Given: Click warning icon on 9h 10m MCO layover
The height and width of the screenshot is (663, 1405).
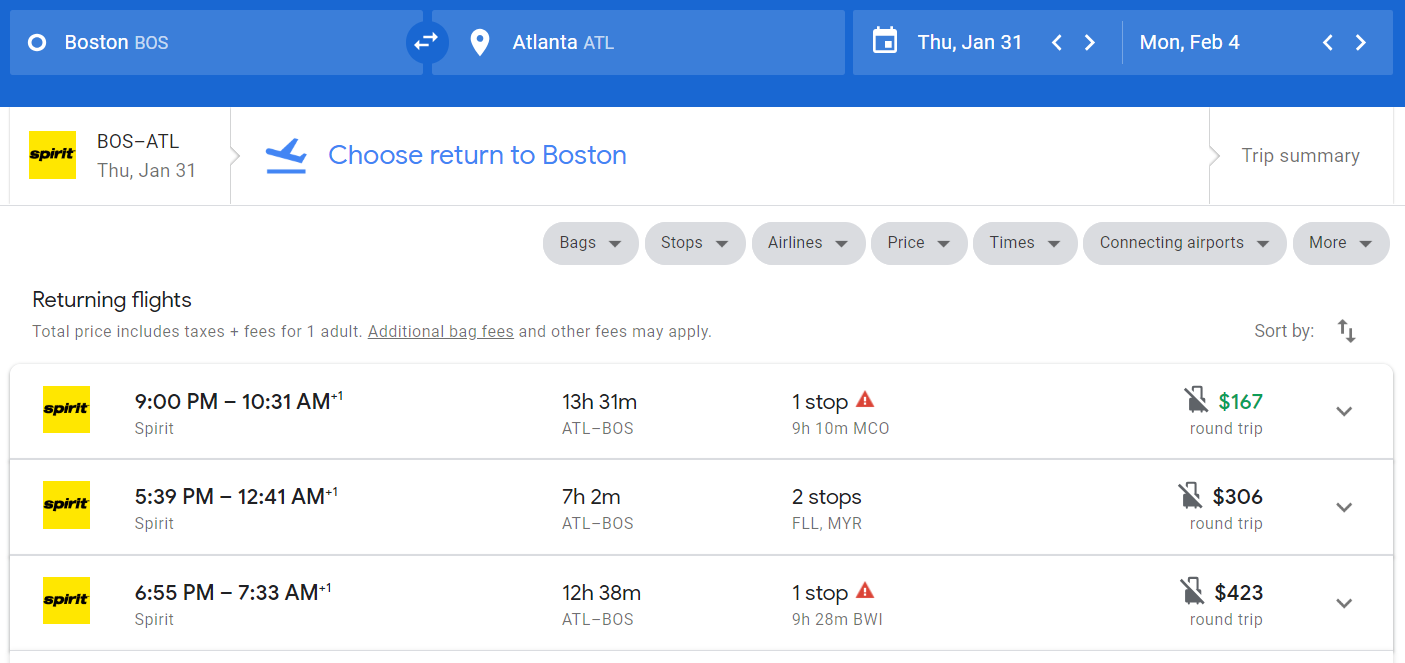Looking at the screenshot, I should pos(865,400).
